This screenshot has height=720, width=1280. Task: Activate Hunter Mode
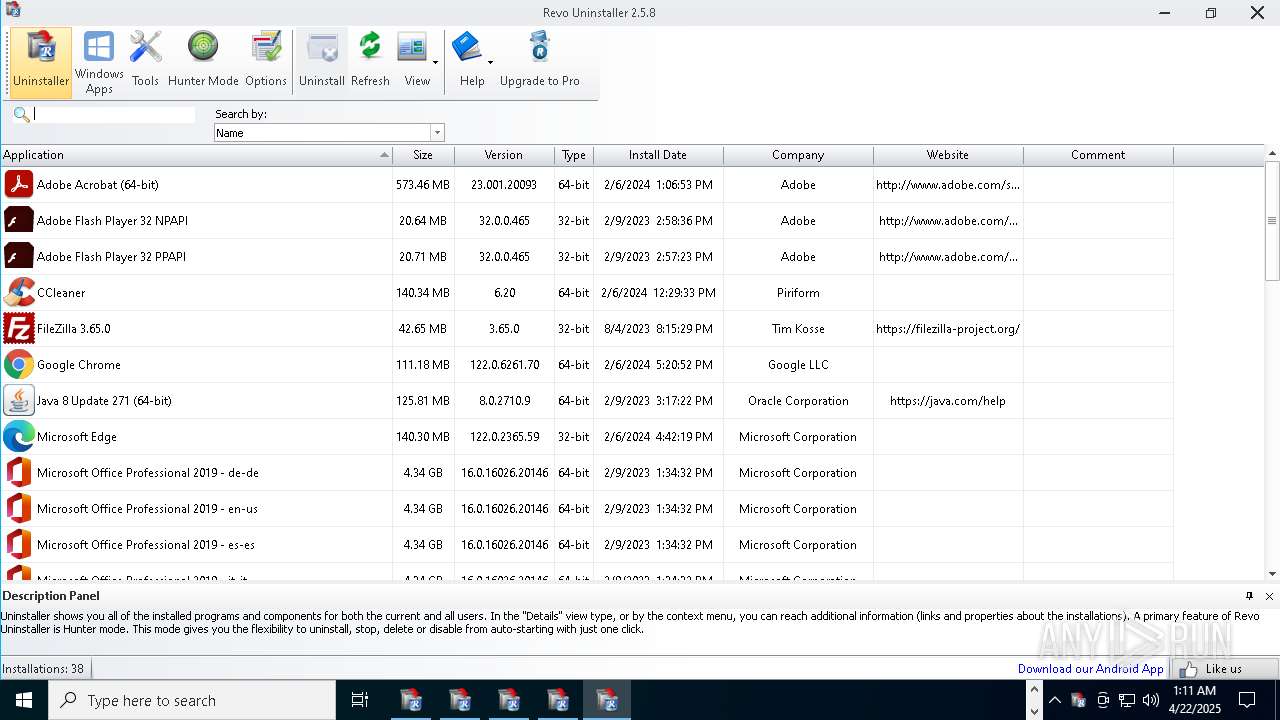point(203,62)
